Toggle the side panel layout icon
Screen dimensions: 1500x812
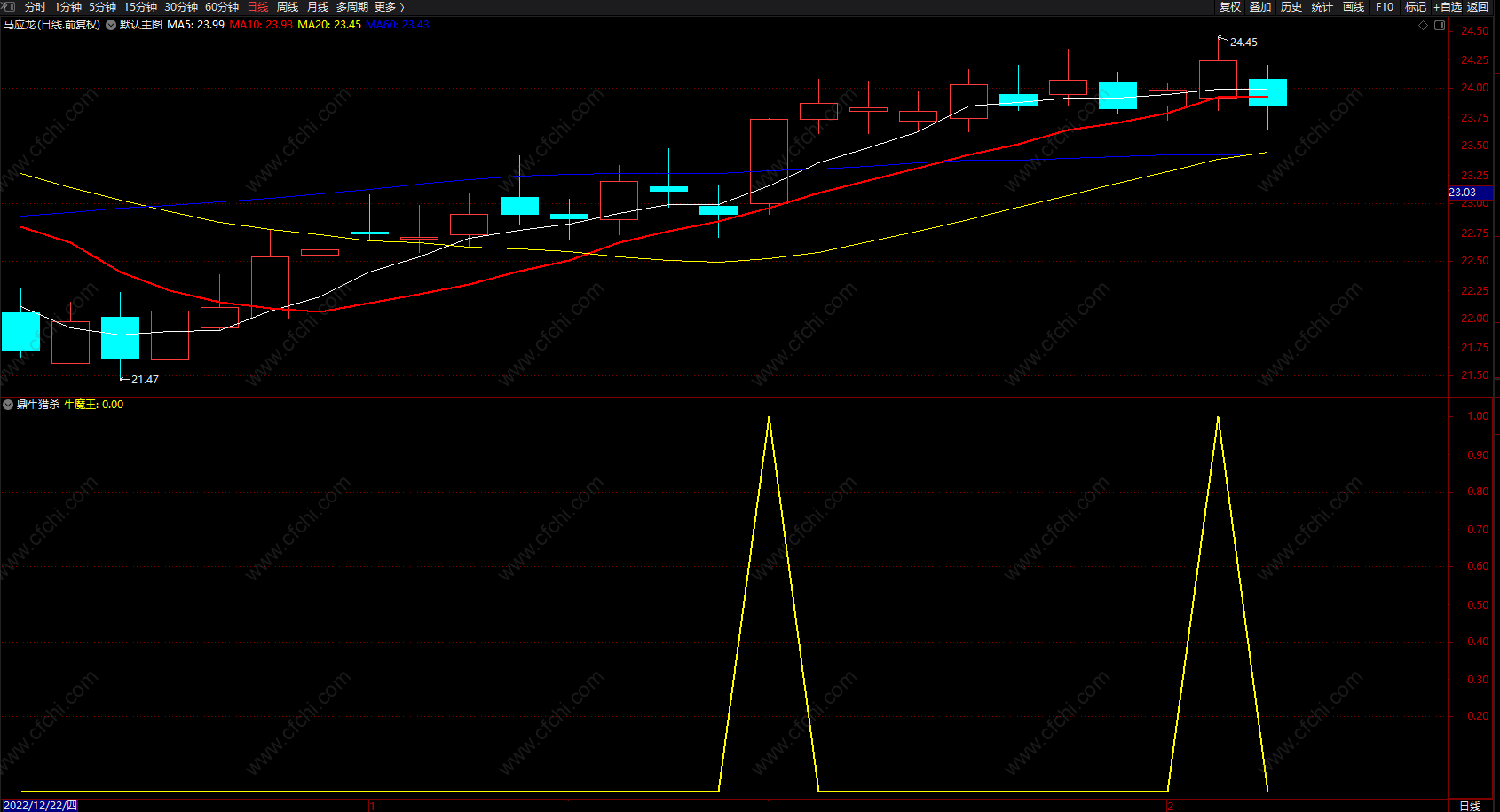tap(1440, 25)
